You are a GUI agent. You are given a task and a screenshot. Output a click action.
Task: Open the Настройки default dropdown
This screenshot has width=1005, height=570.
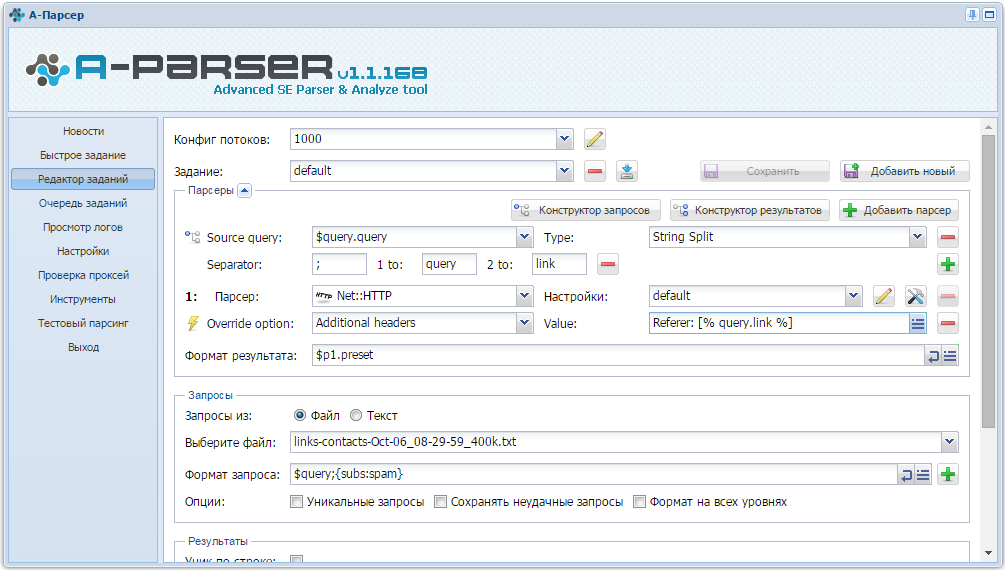pos(853,296)
